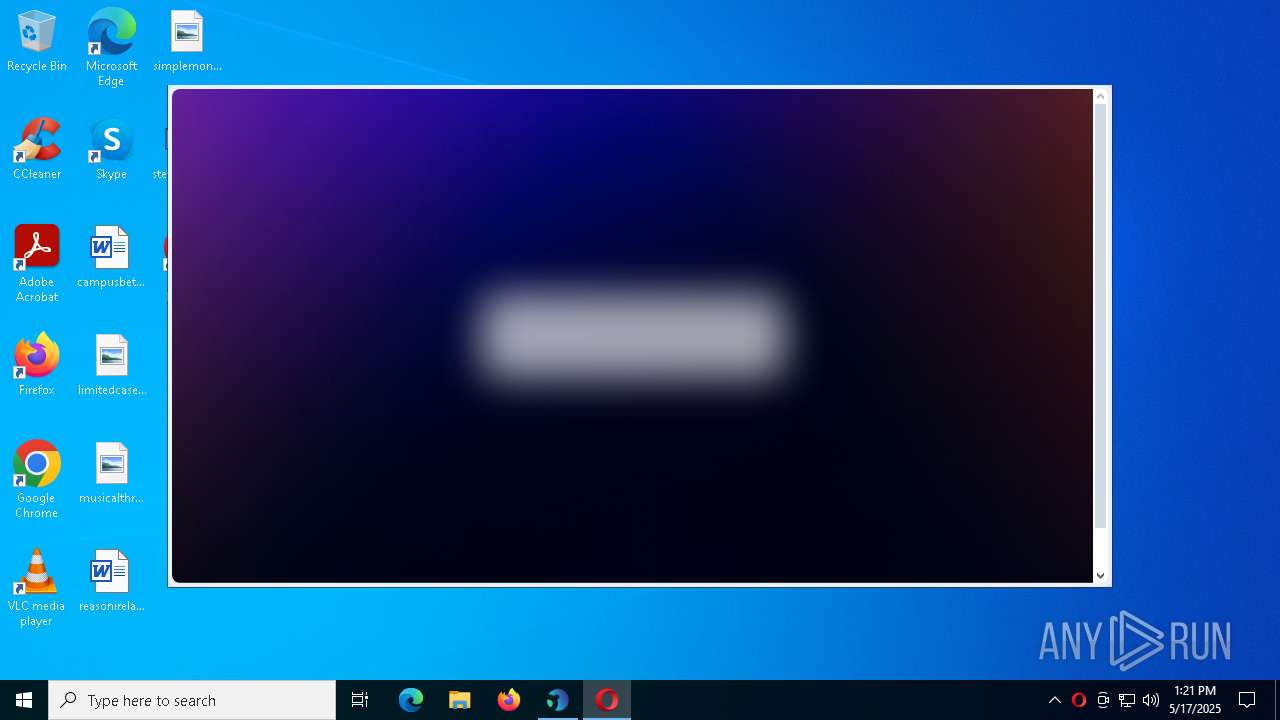Image resolution: width=1280 pixels, height=720 pixels.
Task: Open Firefox from the taskbar
Action: (x=509, y=700)
